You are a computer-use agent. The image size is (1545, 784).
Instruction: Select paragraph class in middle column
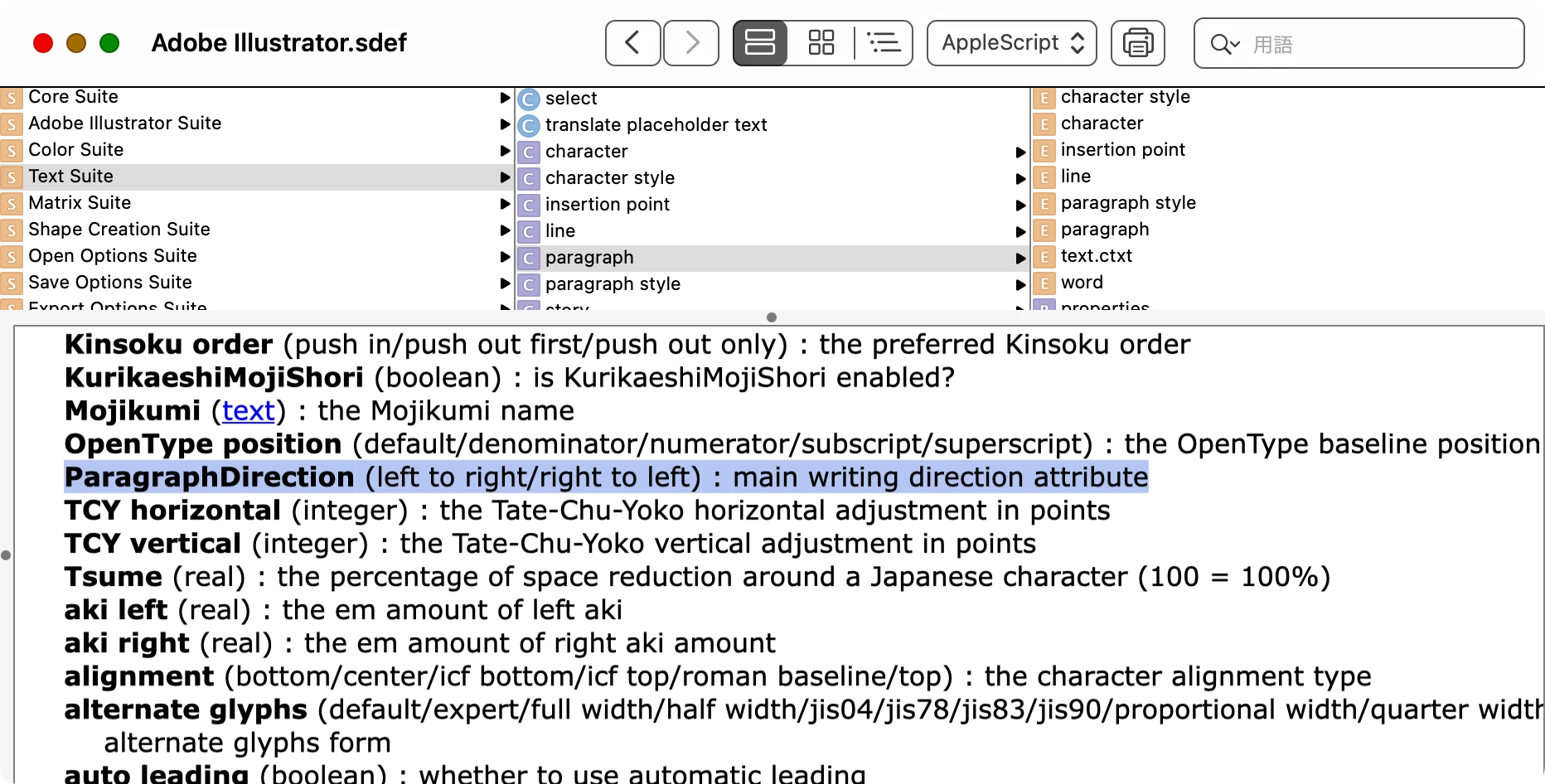coord(772,258)
